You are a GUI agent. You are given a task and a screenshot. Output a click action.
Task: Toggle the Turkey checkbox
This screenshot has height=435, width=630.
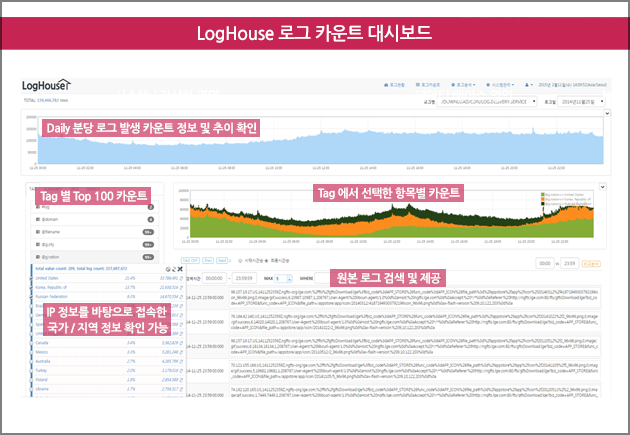(x=32, y=370)
